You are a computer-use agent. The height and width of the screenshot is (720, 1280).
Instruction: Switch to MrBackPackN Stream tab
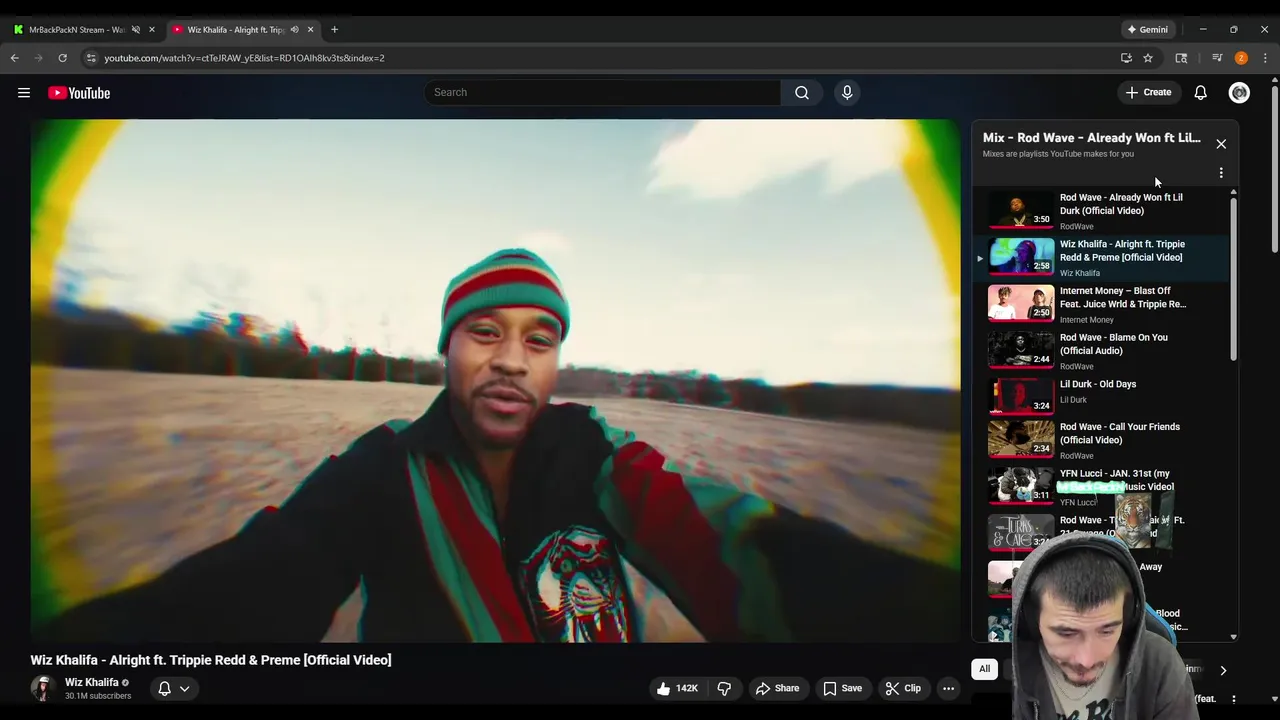tap(83, 29)
